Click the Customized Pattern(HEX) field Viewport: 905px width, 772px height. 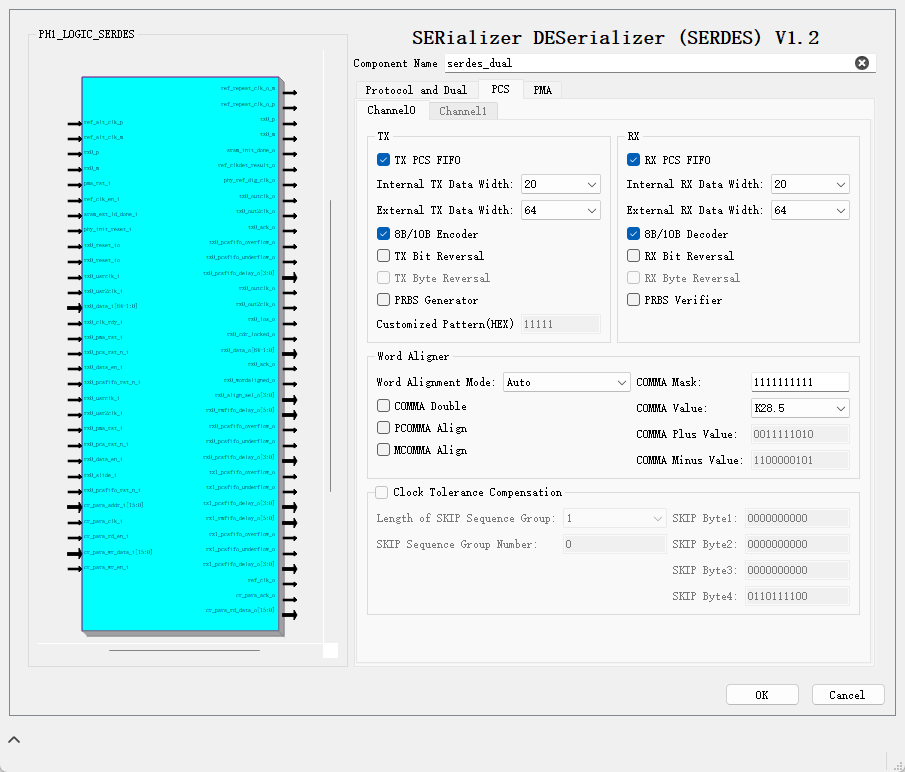[x=560, y=324]
